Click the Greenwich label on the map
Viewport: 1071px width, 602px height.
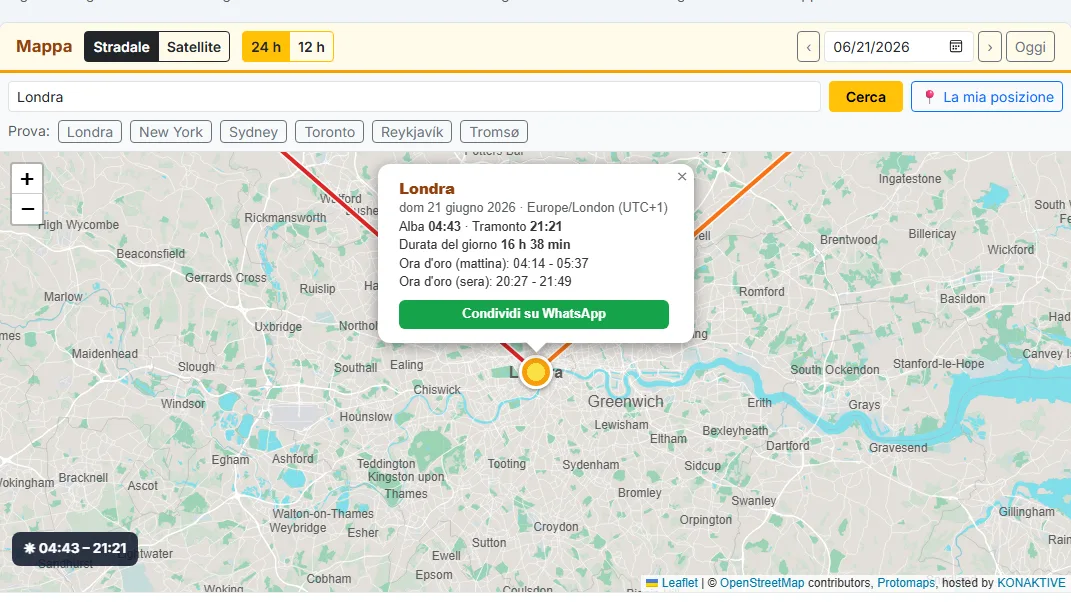click(x=626, y=402)
